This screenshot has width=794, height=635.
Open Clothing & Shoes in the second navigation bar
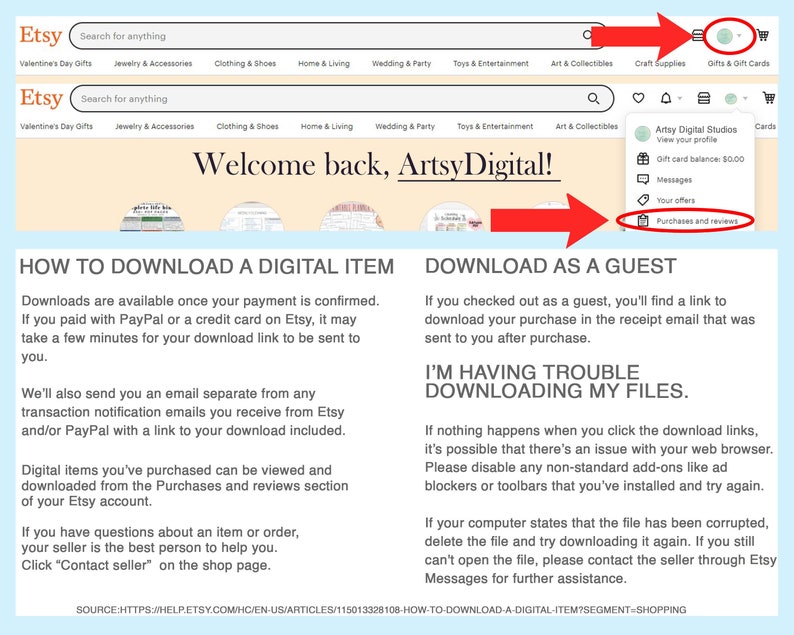(x=248, y=126)
